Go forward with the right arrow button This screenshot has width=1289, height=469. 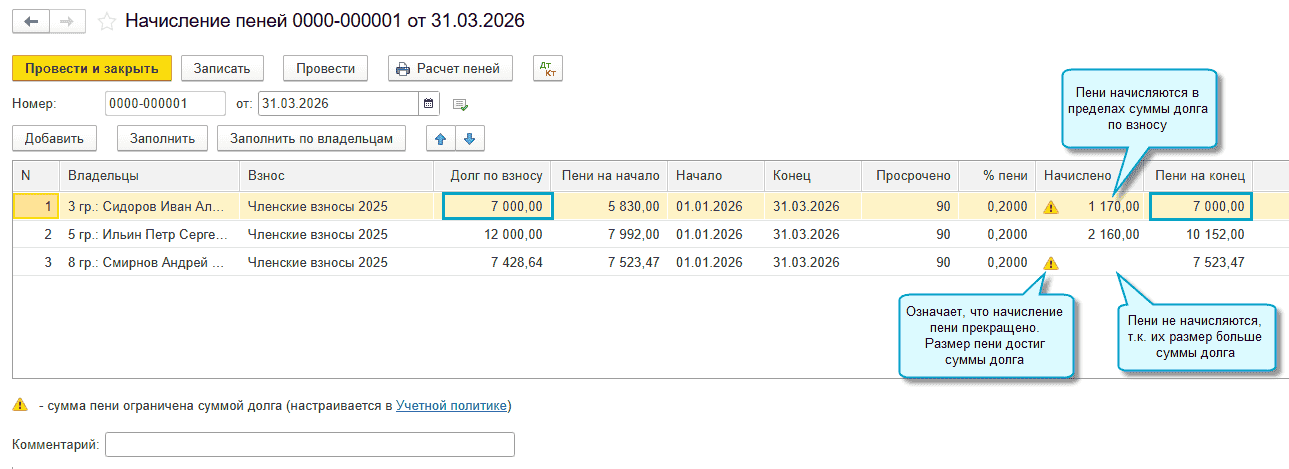tap(67, 20)
